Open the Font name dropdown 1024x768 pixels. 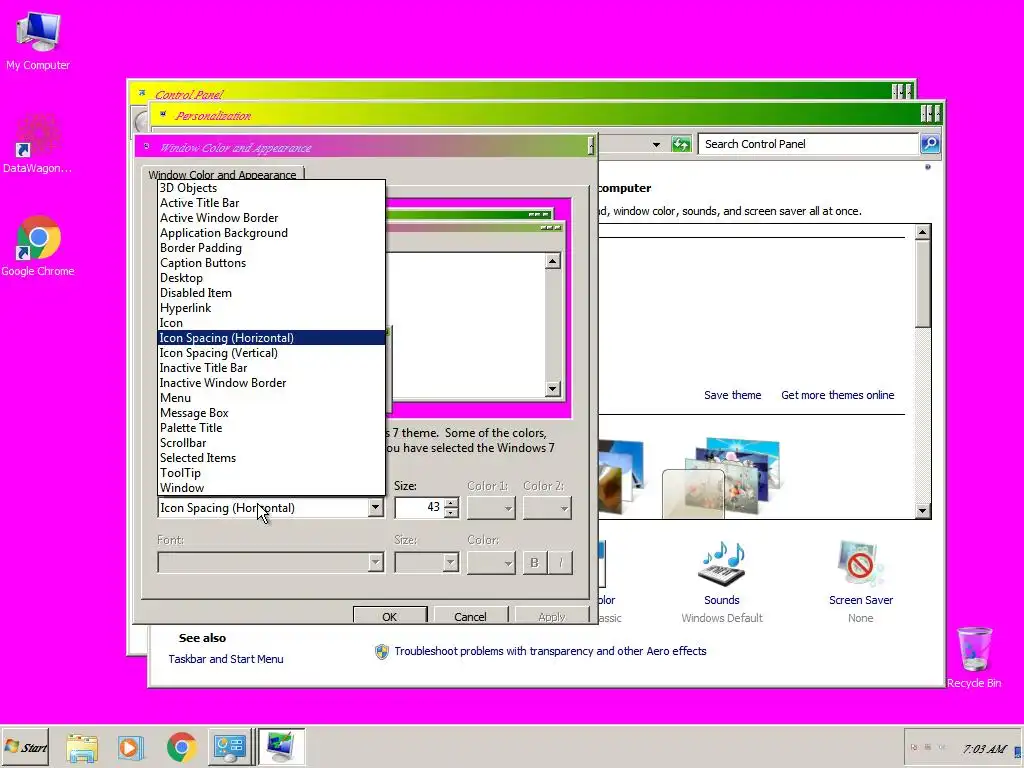270,562
